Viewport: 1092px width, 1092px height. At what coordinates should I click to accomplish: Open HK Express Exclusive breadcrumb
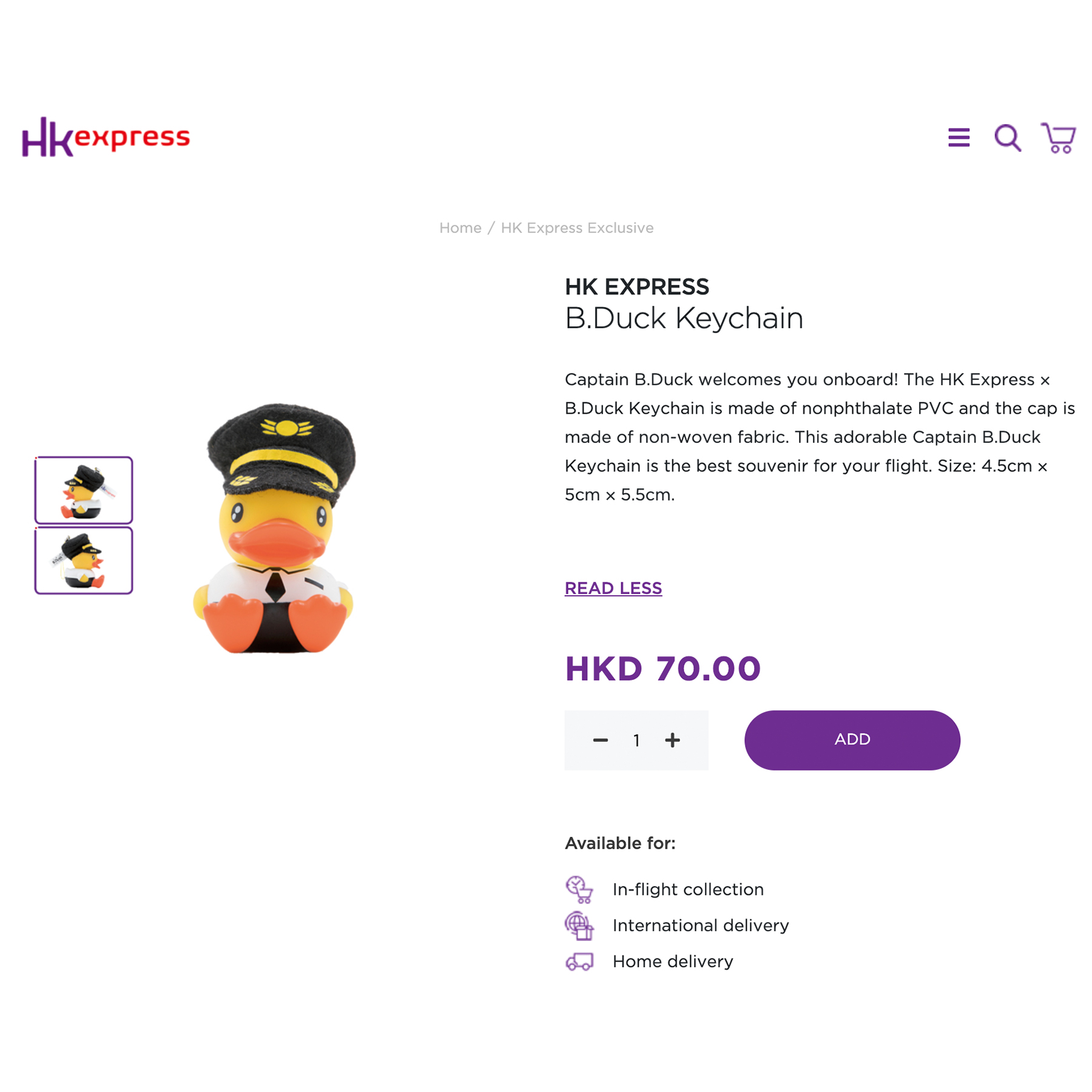coord(578,228)
